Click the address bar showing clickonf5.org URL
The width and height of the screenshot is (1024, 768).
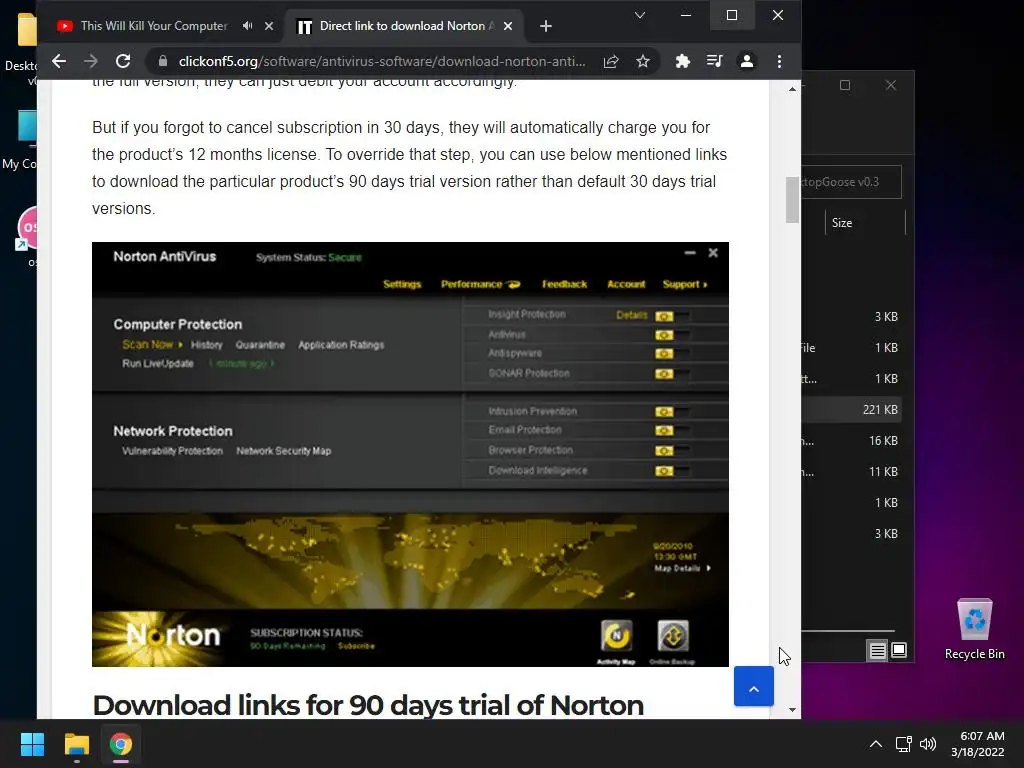click(x=382, y=61)
